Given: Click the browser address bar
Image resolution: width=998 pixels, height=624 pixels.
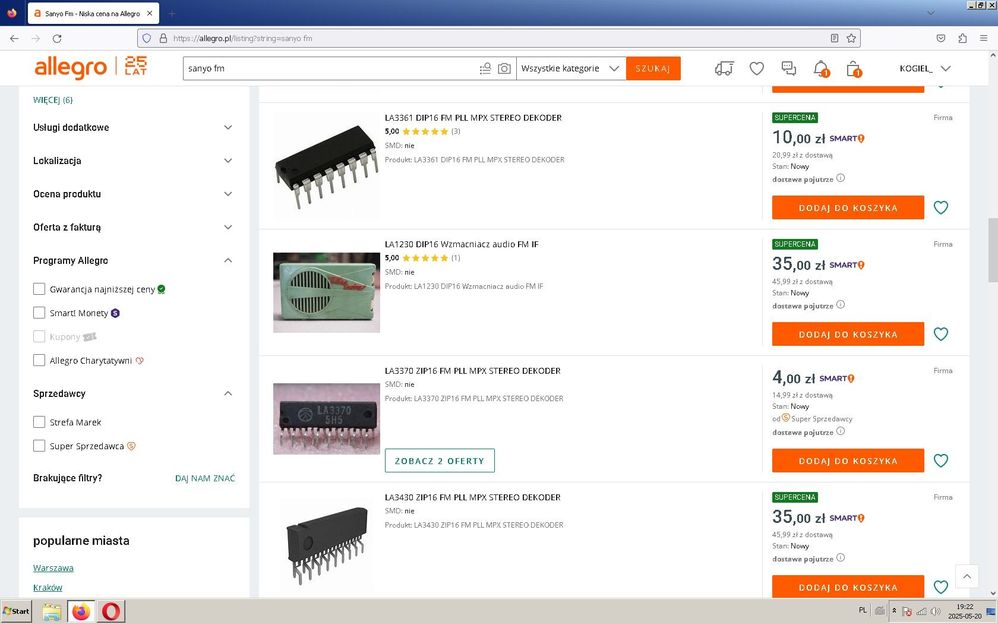Looking at the screenshot, I should coord(498,38).
